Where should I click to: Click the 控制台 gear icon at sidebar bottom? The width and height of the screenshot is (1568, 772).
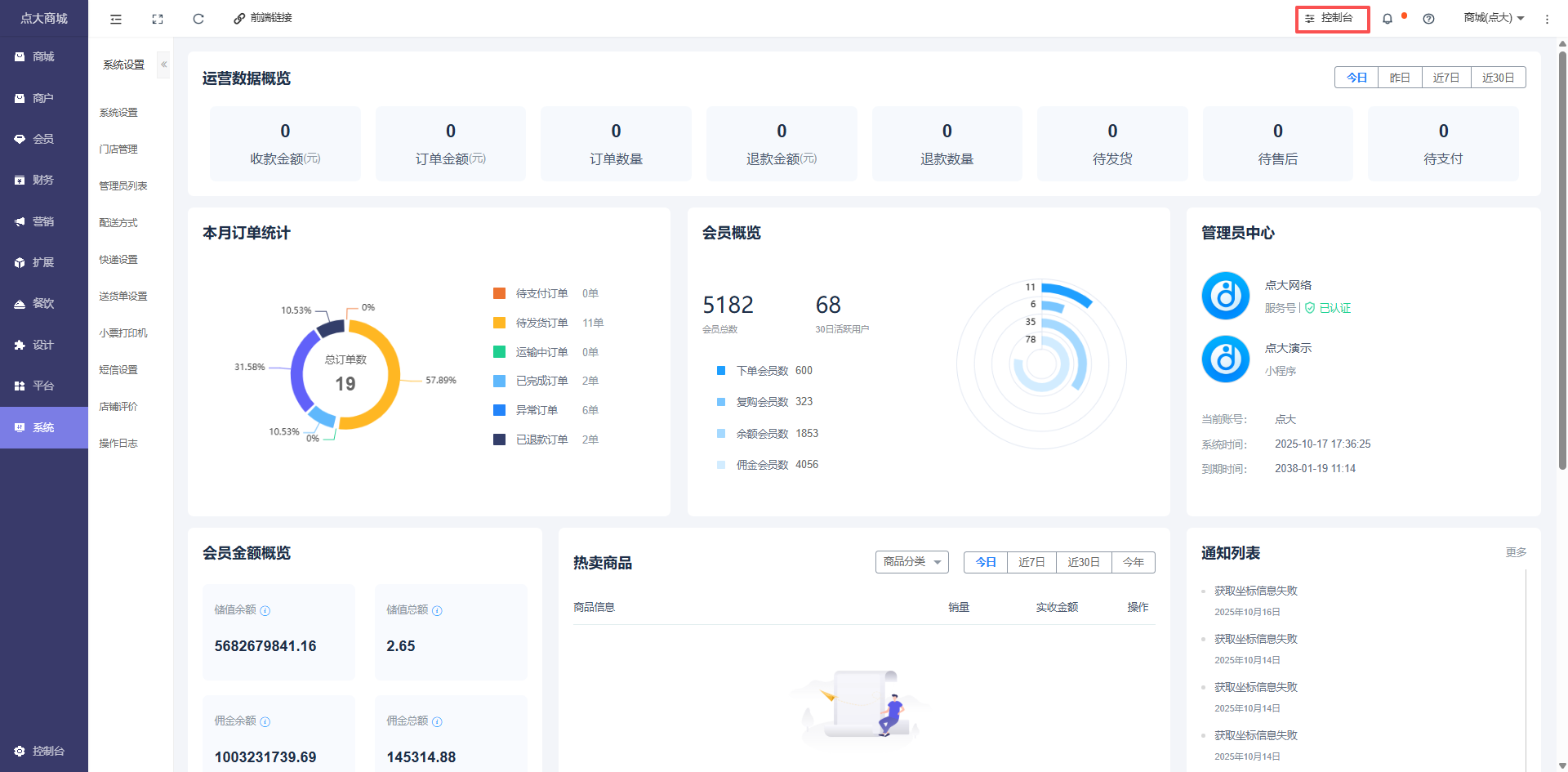pos(20,751)
